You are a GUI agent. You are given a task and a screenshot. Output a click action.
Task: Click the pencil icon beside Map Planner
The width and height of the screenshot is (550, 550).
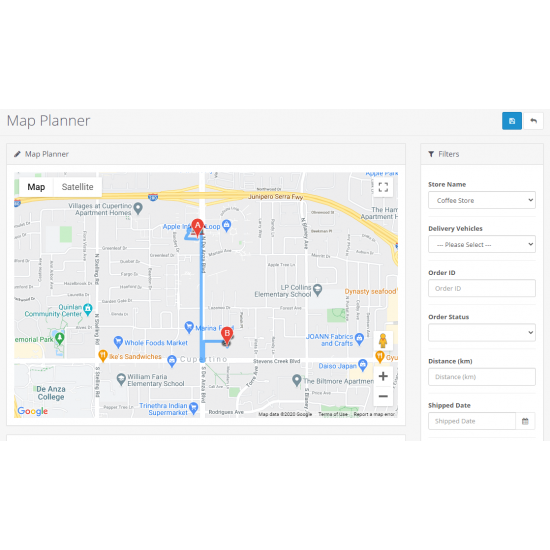17,154
